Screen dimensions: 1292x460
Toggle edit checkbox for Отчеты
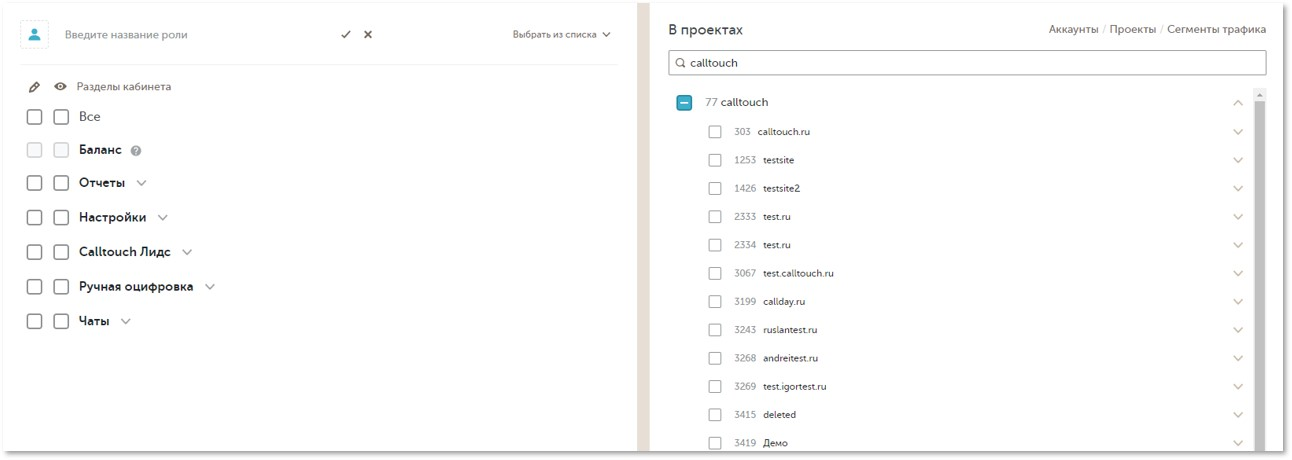(x=35, y=183)
